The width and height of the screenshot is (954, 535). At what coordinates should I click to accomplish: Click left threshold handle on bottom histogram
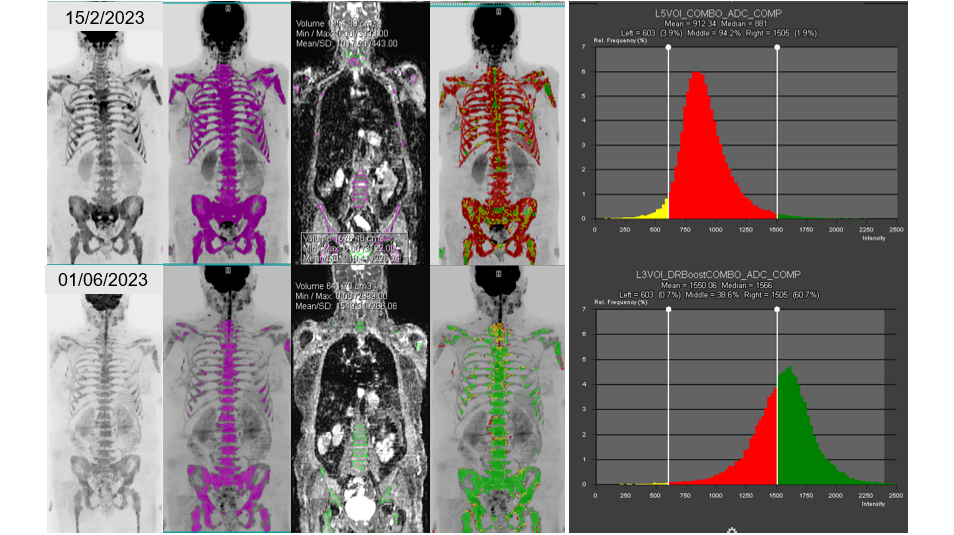click(668, 309)
